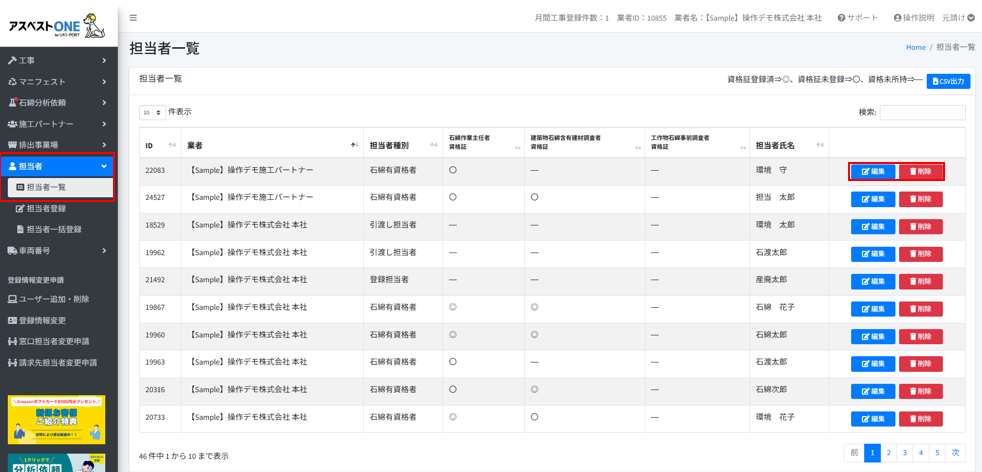Open サポート help link in header
Screen dimensions: 982x472
(x=858, y=18)
